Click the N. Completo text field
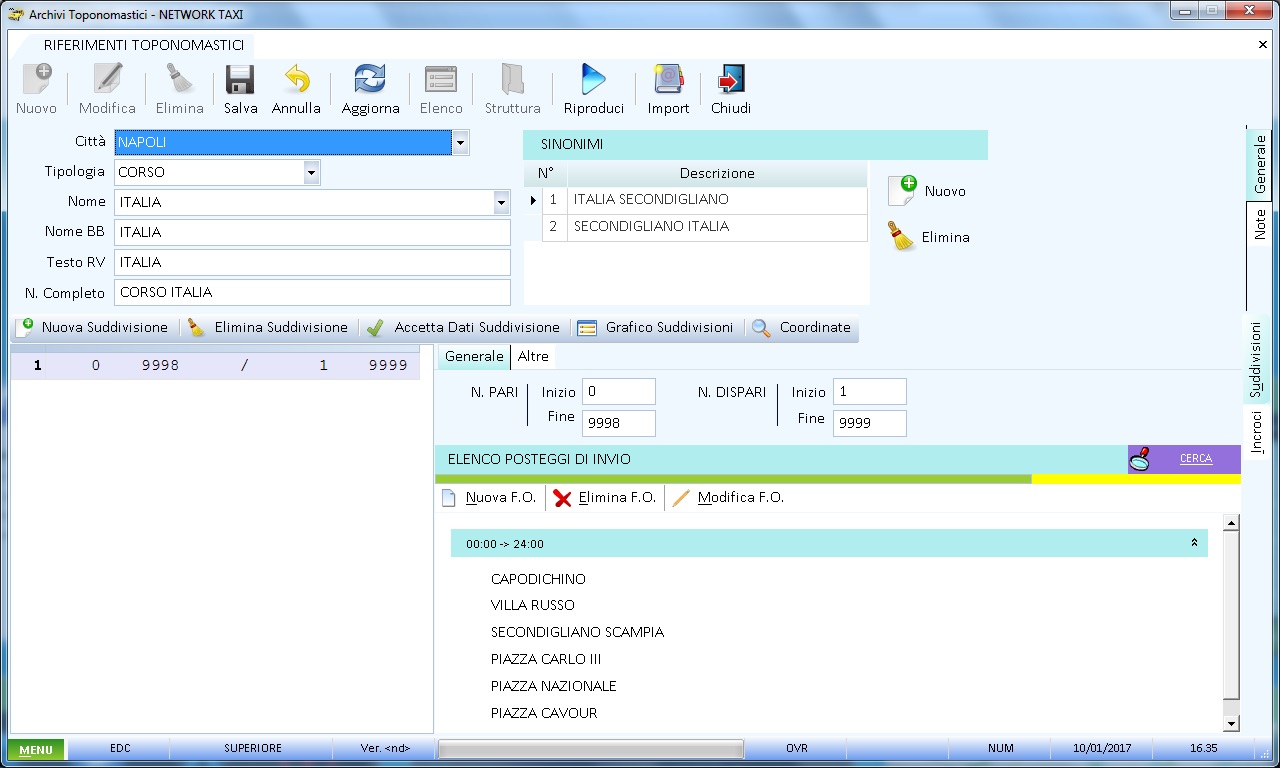Viewport: 1280px width, 768px height. pos(312,293)
